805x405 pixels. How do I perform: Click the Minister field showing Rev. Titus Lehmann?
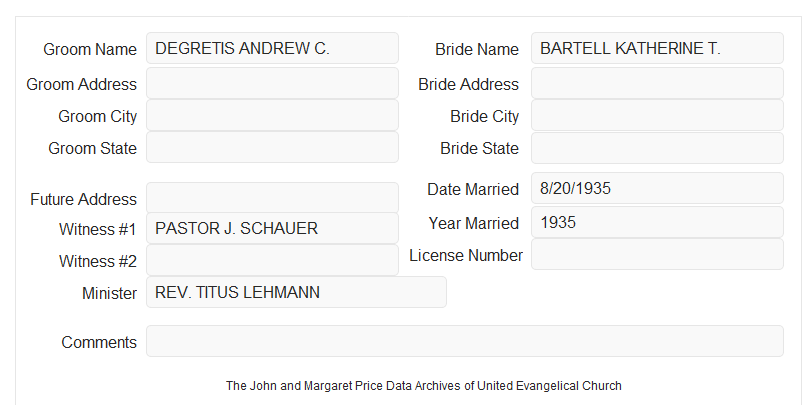coord(296,292)
